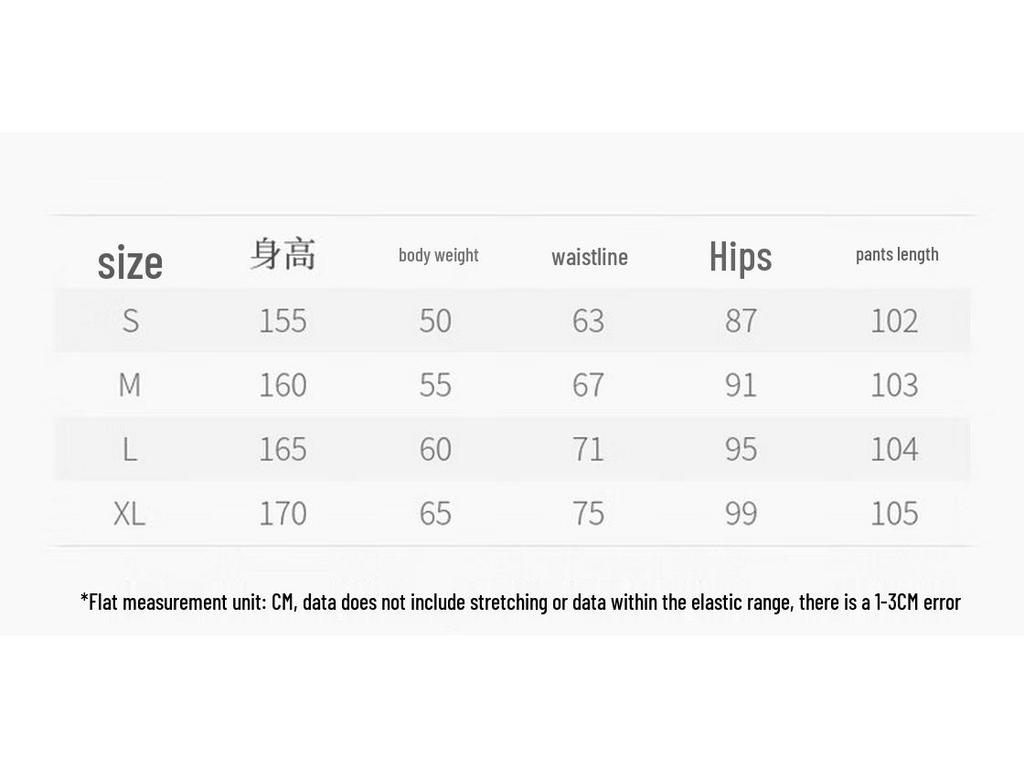Click height value 170 in XL row
Image resolution: width=1024 pixels, height=768 pixels.
tap(283, 513)
